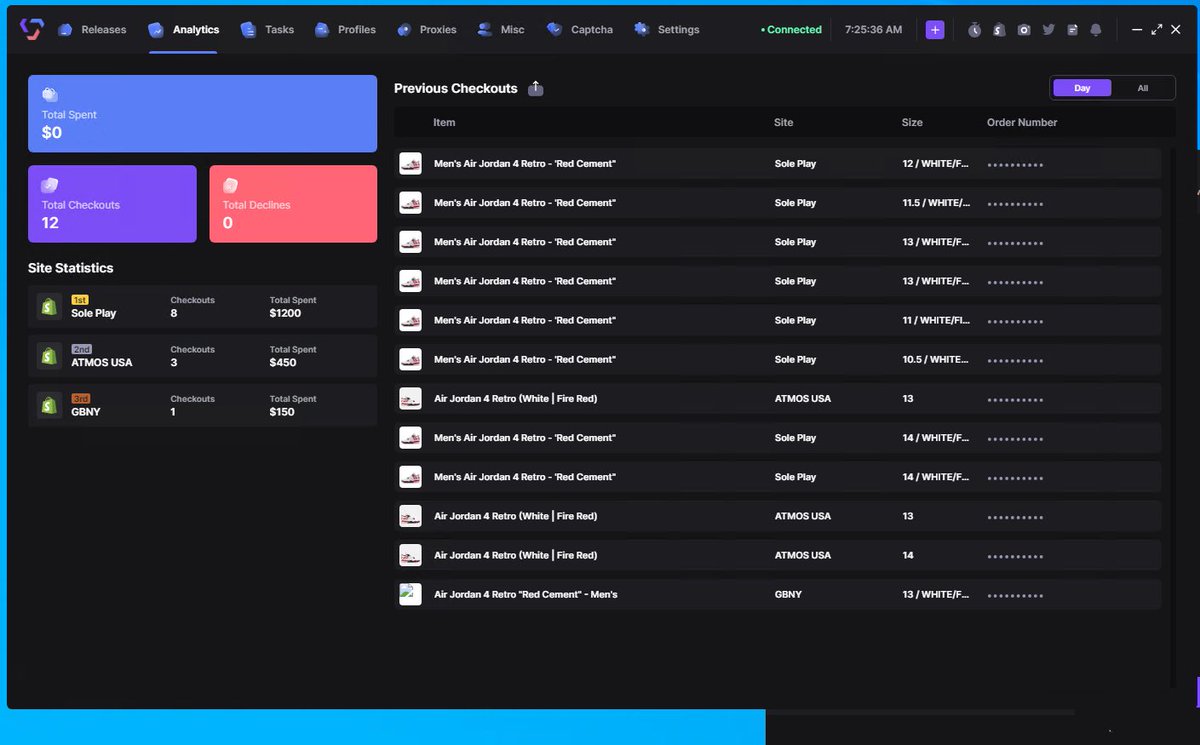This screenshot has height=745, width=1200.
Task: Click shoe thumbnail of the size 11.5 checkout
Action: (x=410, y=202)
